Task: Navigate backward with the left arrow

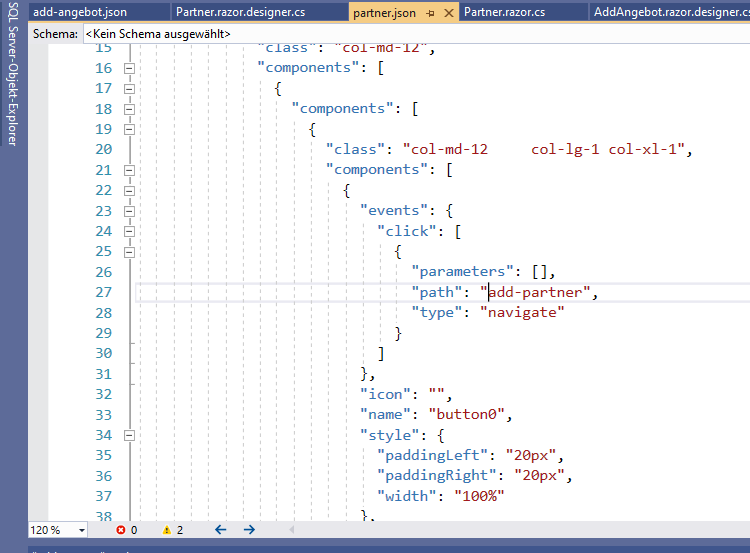Action: click(221, 530)
